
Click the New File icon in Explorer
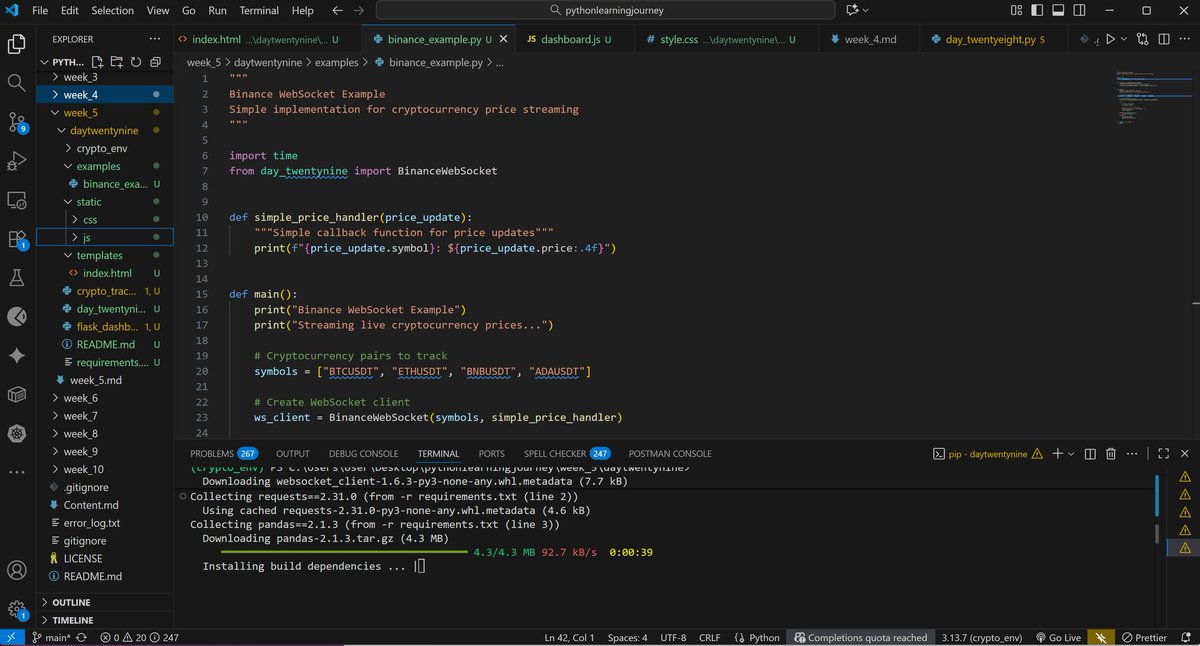pyautogui.click(x=99, y=62)
